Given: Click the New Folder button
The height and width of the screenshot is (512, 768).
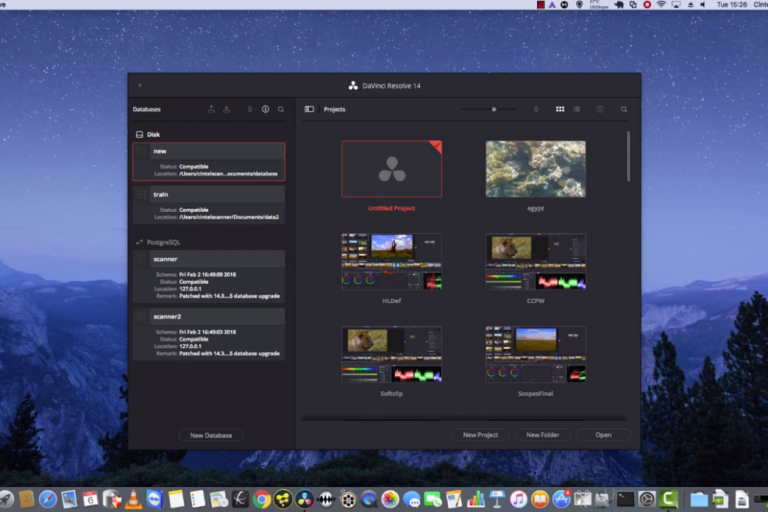Looking at the screenshot, I should pos(542,435).
